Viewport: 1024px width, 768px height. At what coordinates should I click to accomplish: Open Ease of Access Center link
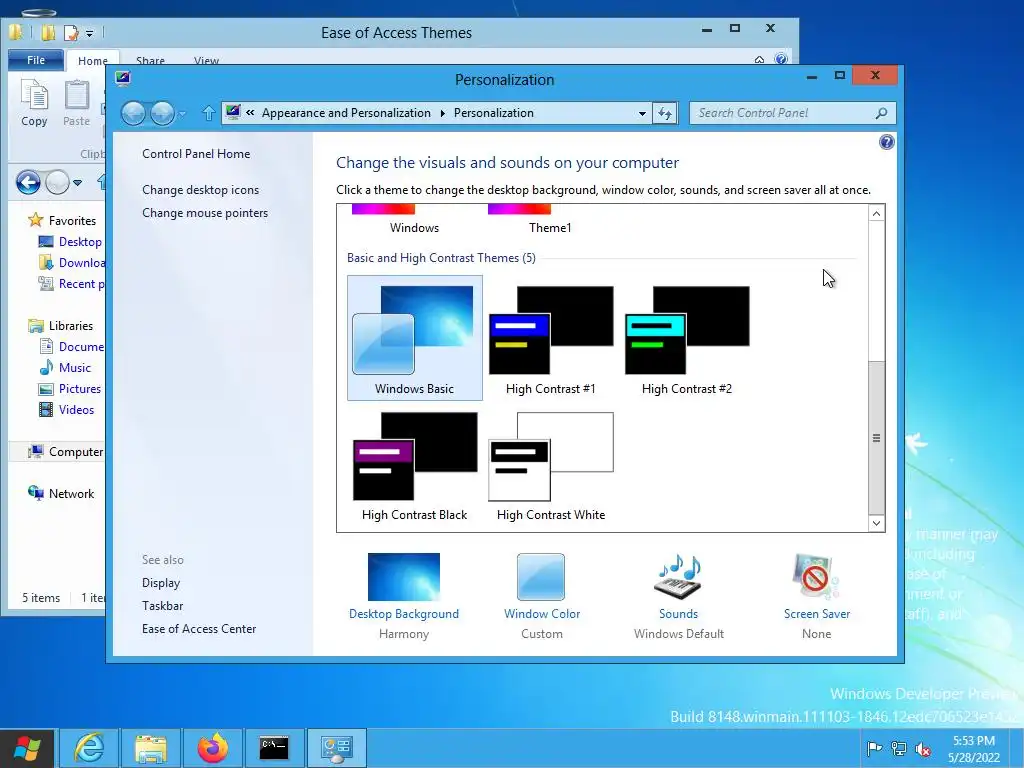(199, 628)
